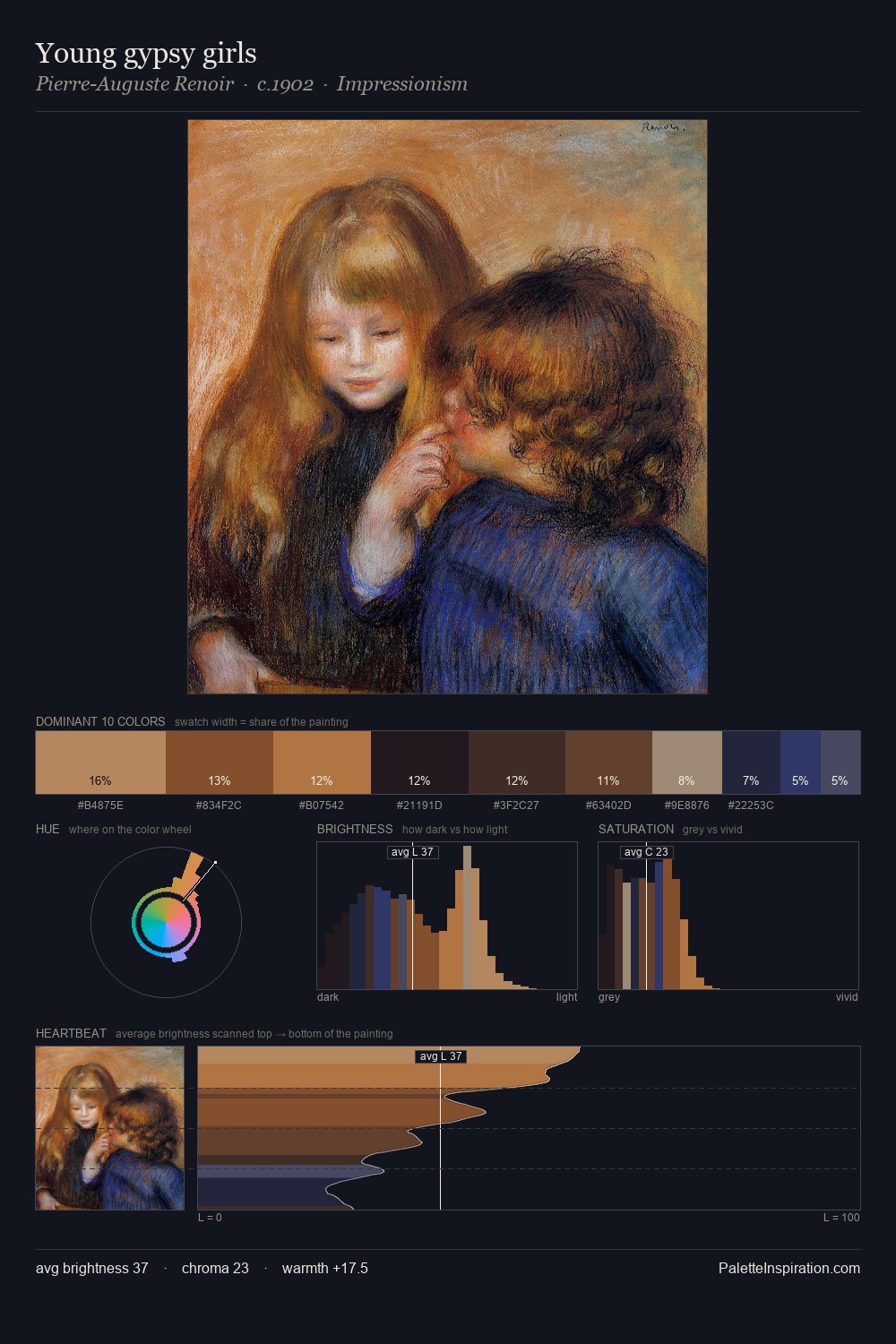This screenshot has width=896, height=1344.
Task: Click the heartbeat brightness profile chart
Action: 529,1128
